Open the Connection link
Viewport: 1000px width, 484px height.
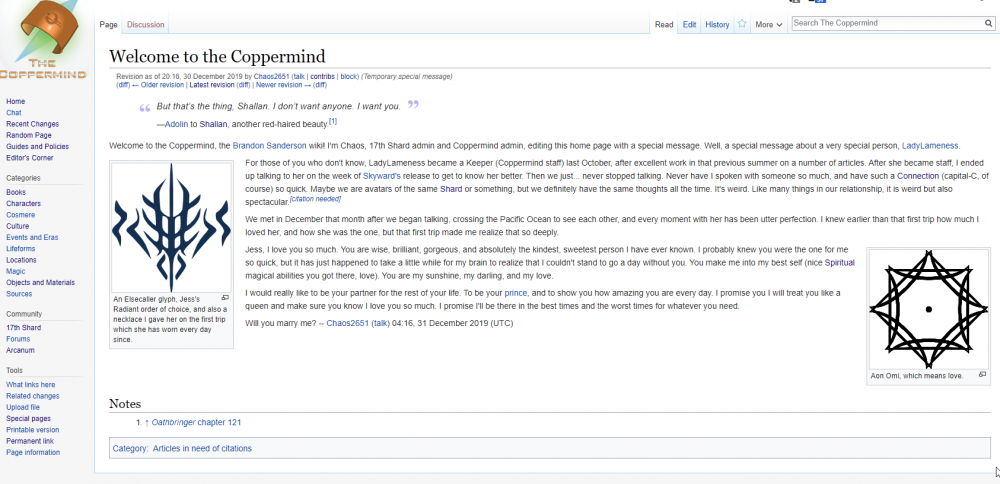tap(918, 175)
